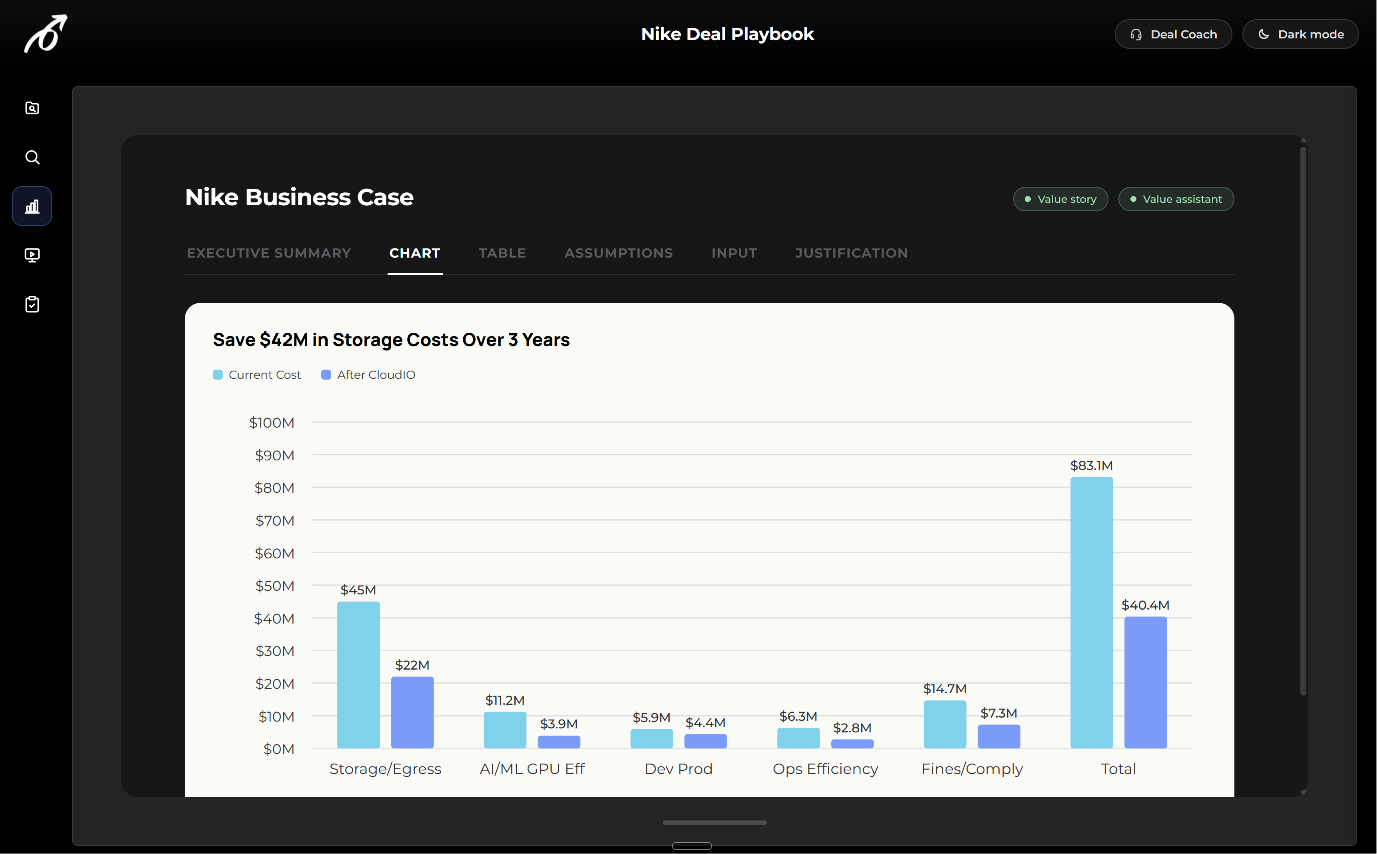Click the Nike Business Case heading
This screenshot has width=1377, height=854.
299,197
